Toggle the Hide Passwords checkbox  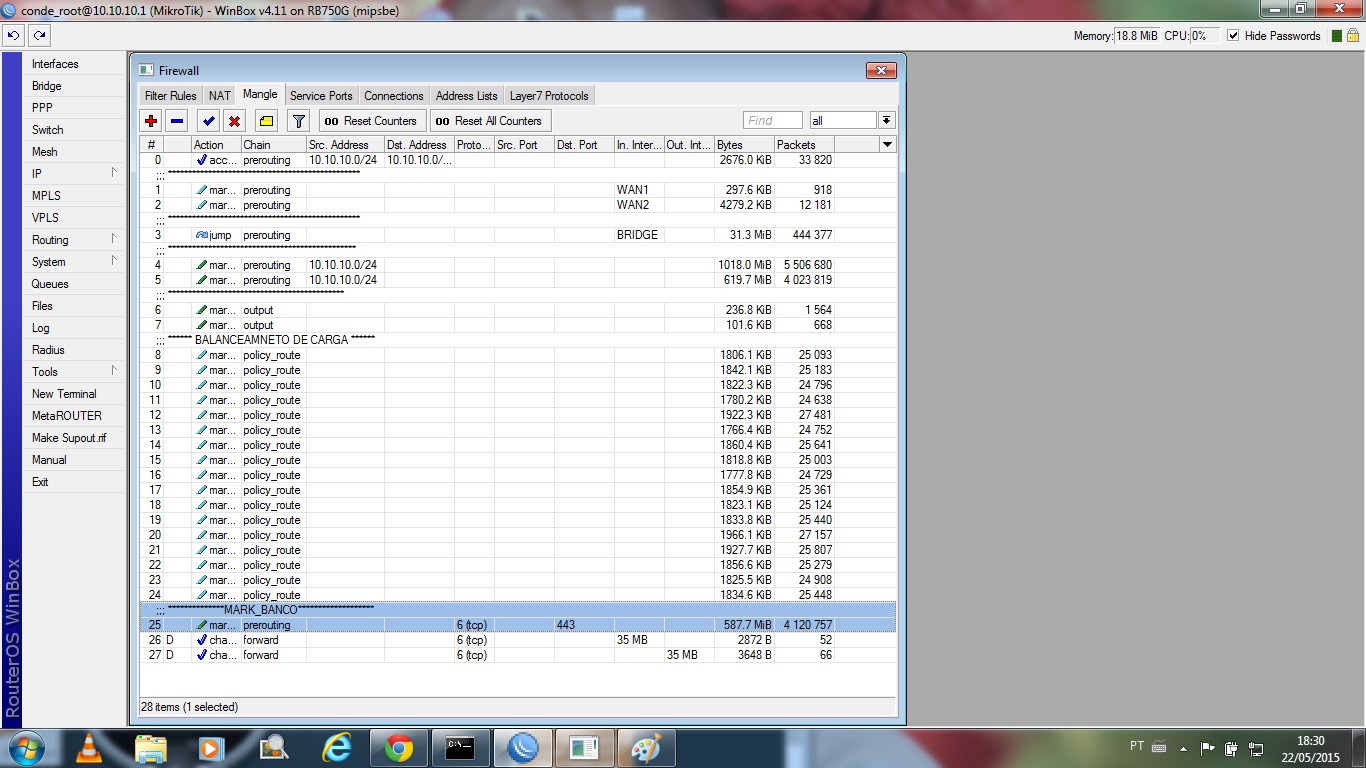[1233, 36]
